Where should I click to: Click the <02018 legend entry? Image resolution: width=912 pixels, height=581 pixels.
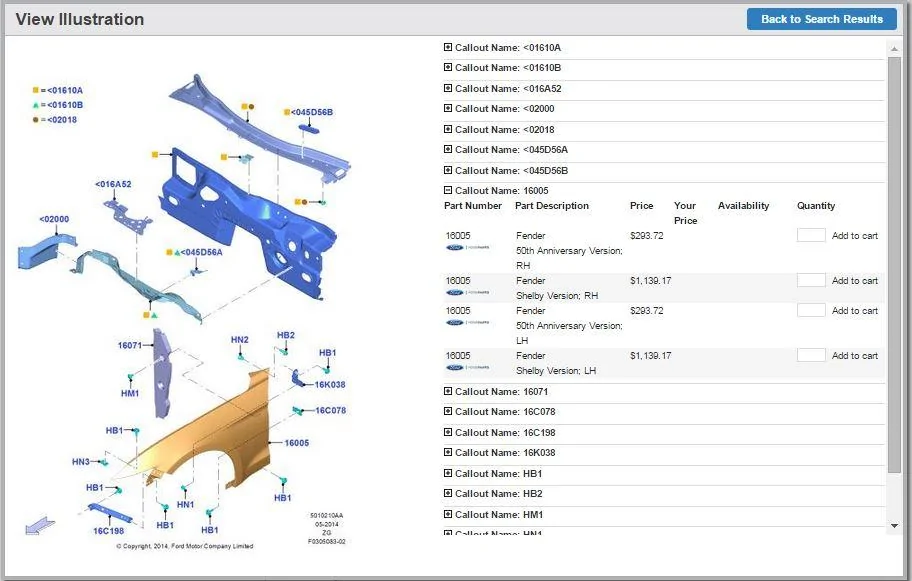(x=55, y=120)
